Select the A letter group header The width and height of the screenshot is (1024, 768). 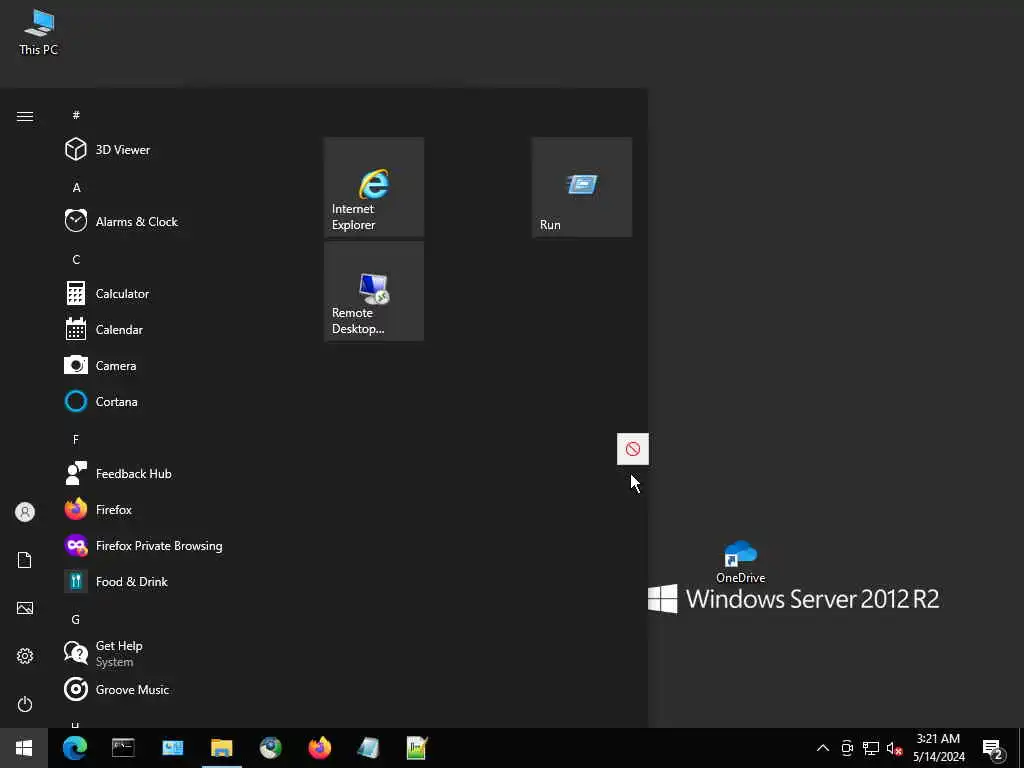click(x=76, y=187)
